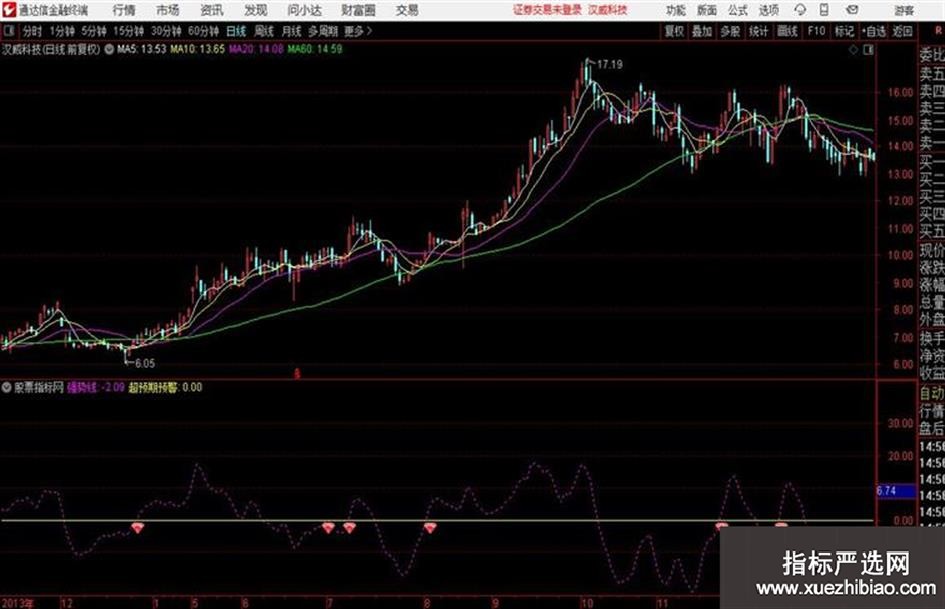Switch to the 30分钟 period tab
This screenshot has height=609, width=945.
pyautogui.click(x=166, y=31)
